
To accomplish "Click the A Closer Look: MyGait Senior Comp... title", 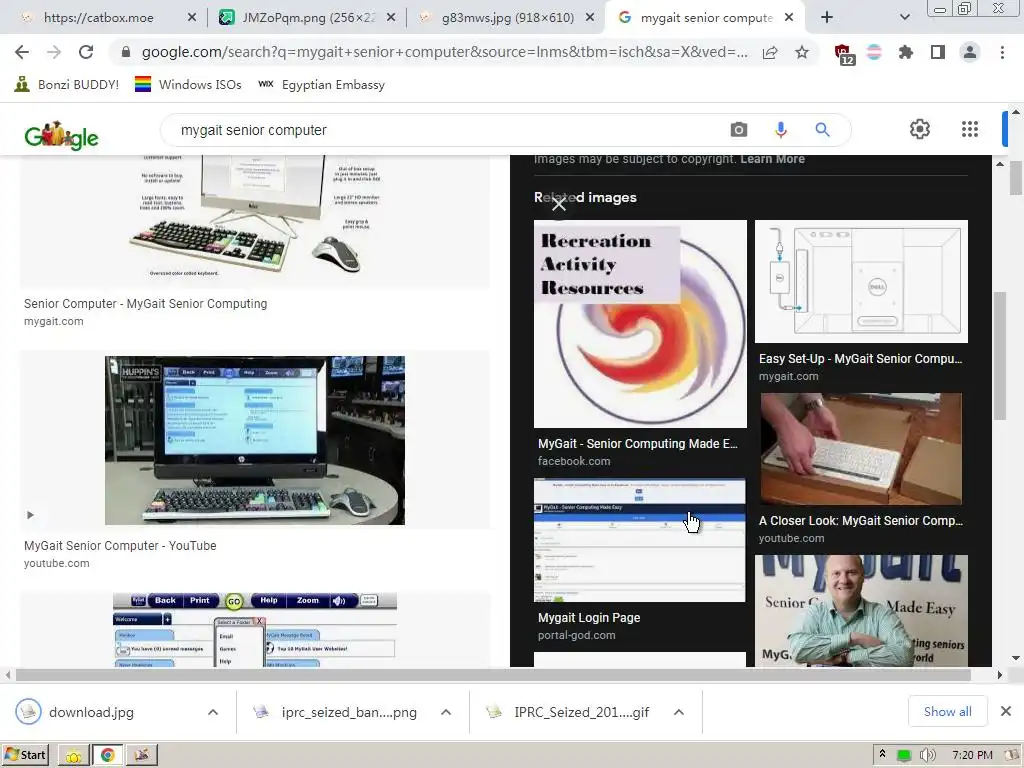I will pyautogui.click(x=860, y=520).
